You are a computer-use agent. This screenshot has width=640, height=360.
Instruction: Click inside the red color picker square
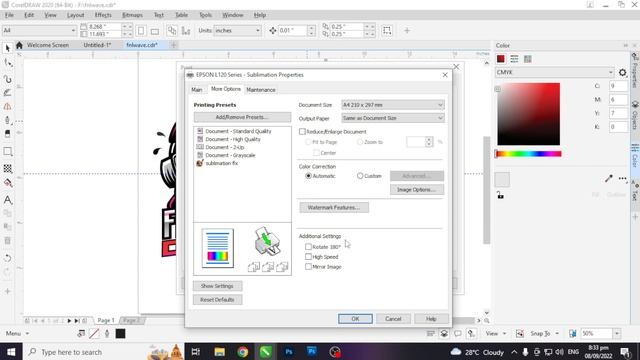[x=528, y=114]
